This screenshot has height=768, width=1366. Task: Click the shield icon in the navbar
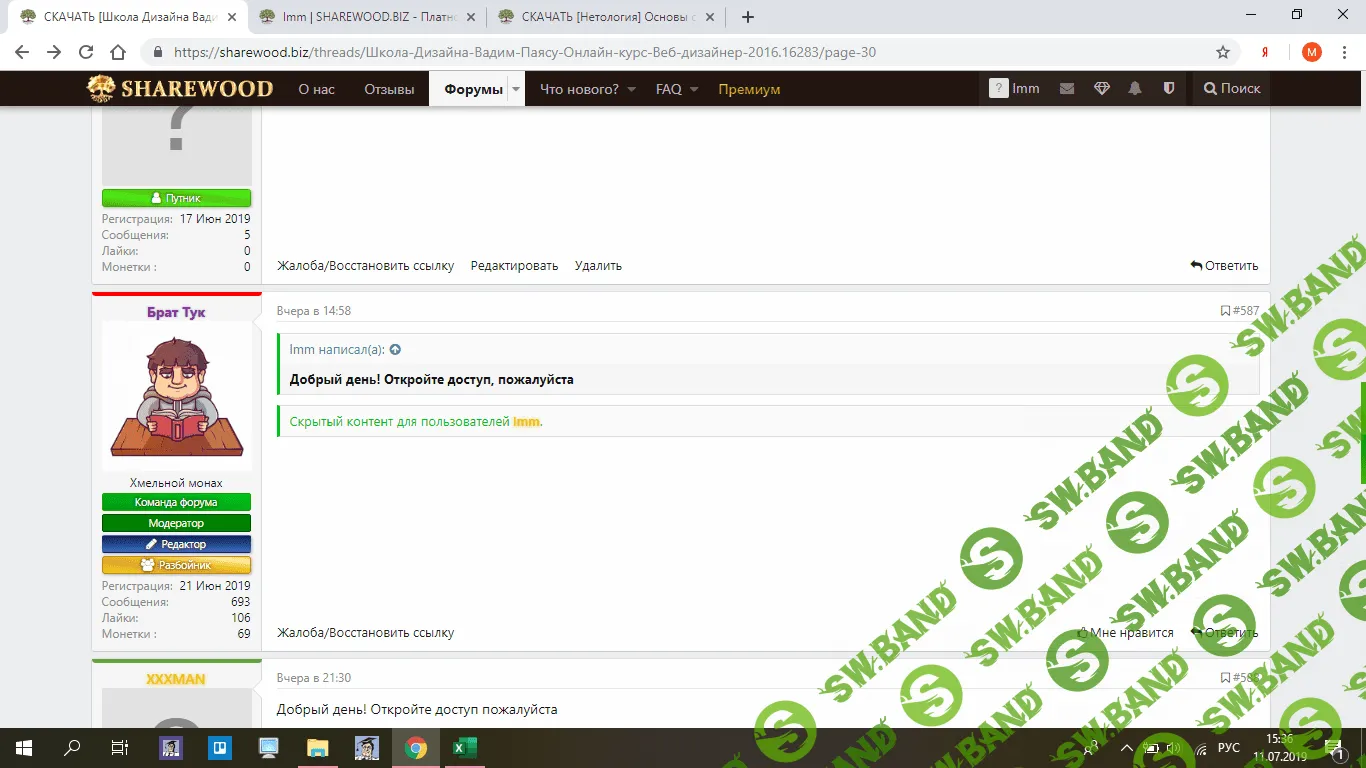coord(1169,89)
